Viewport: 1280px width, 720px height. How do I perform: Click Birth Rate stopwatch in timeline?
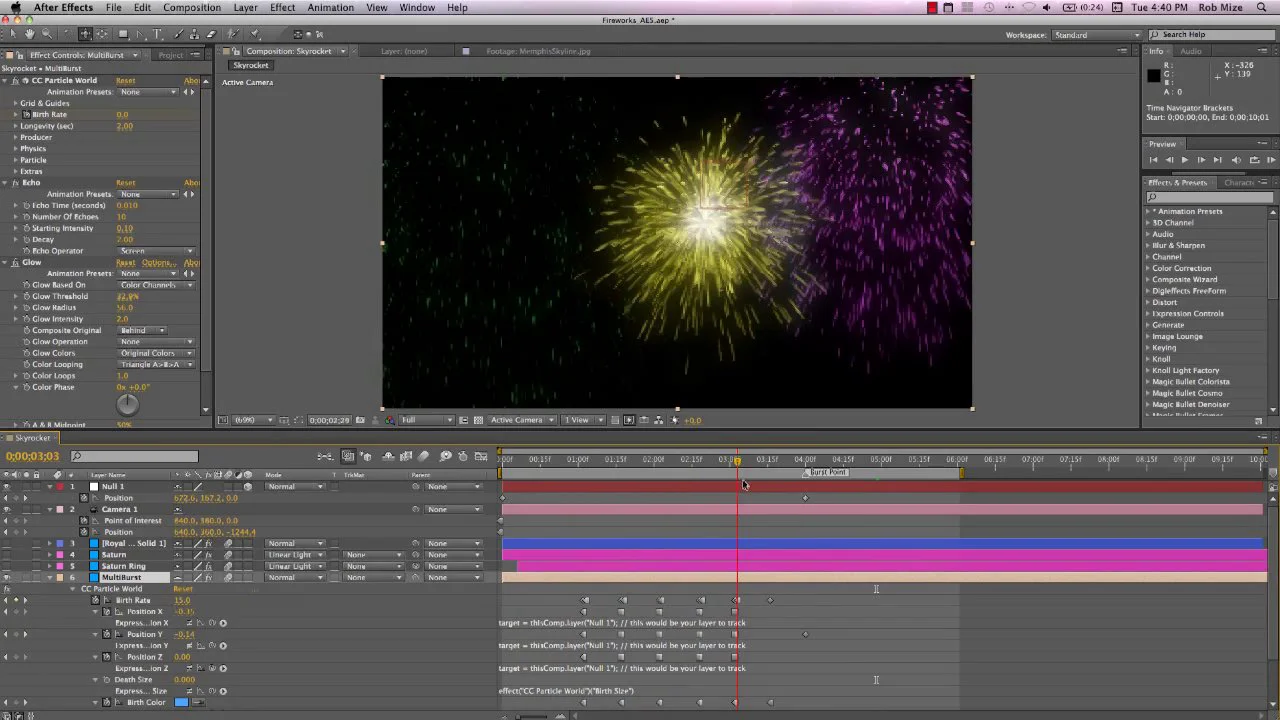point(95,600)
